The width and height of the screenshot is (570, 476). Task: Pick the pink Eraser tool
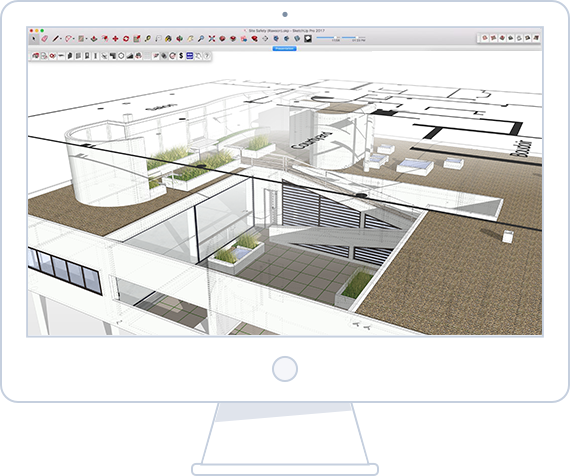point(44,39)
